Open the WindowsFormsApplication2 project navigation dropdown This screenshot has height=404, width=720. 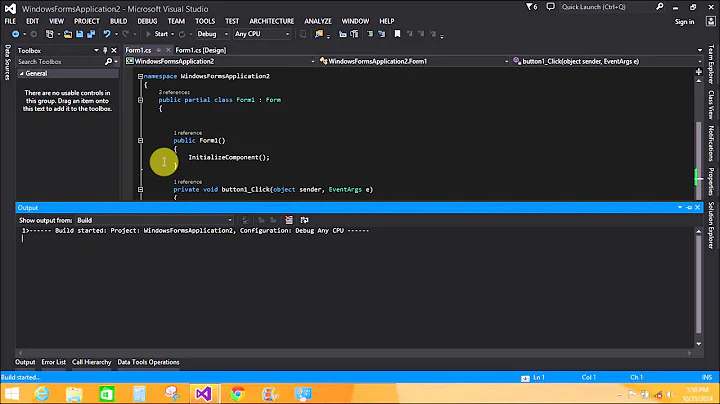click(x=220, y=61)
